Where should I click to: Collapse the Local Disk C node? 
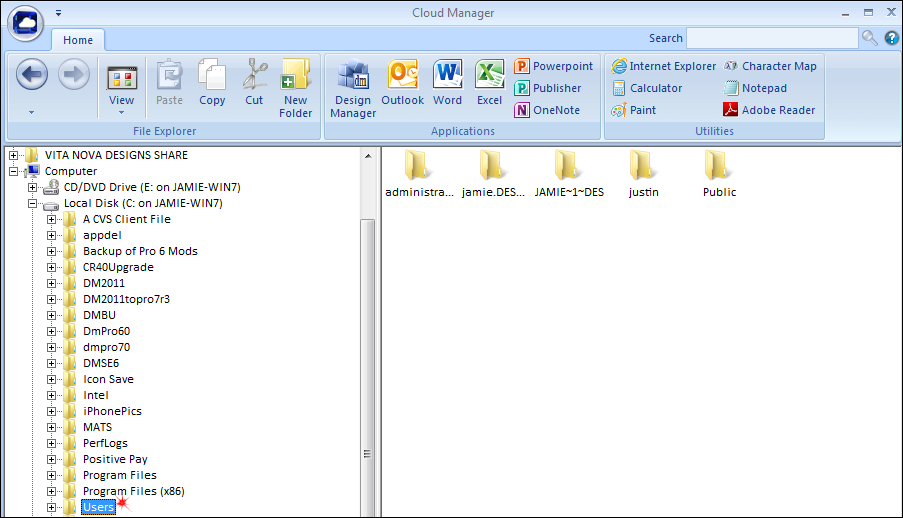(x=33, y=203)
